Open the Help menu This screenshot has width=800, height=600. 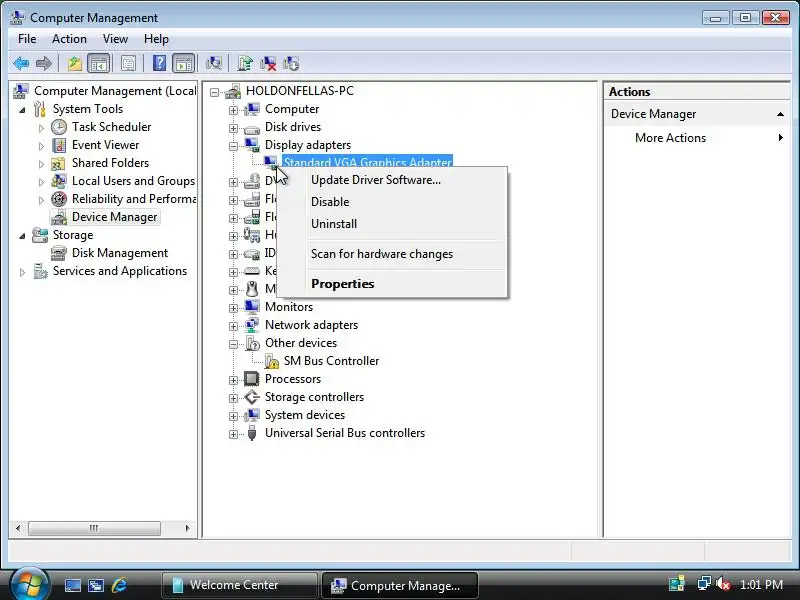156,39
